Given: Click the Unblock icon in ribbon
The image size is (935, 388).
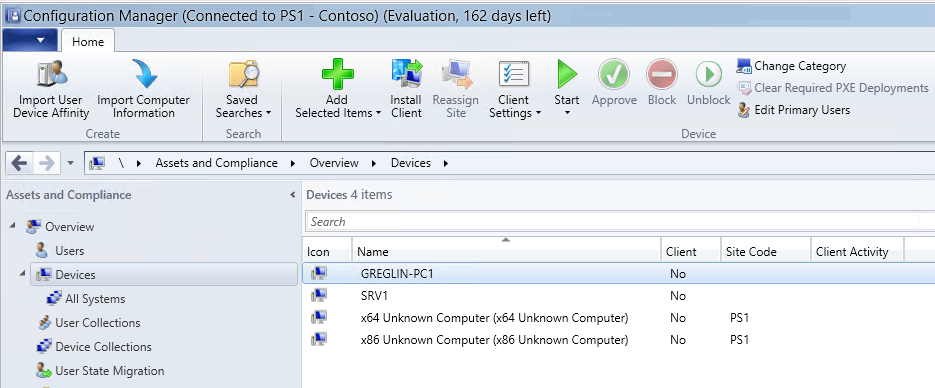Looking at the screenshot, I should pyautogui.click(x=708, y=75).
